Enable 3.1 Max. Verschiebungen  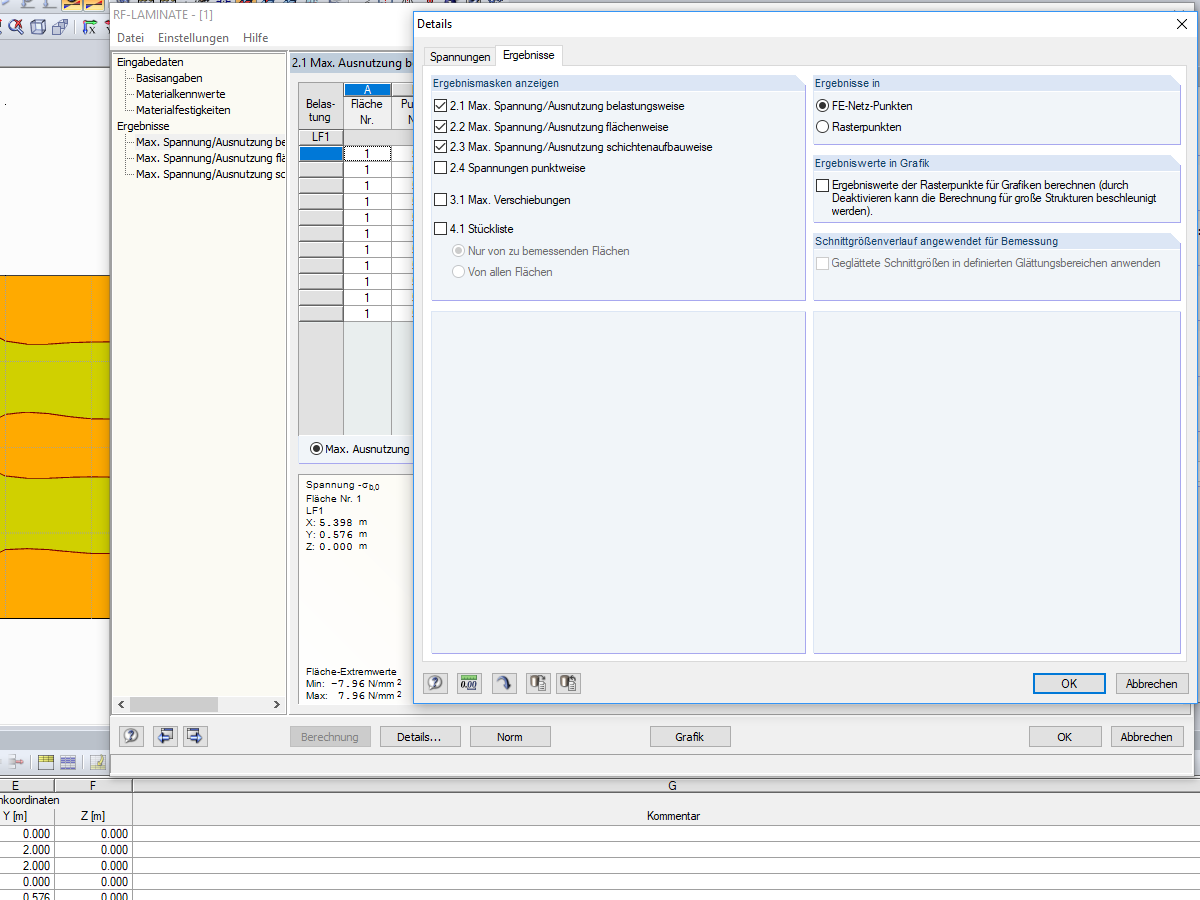point(441,200)
